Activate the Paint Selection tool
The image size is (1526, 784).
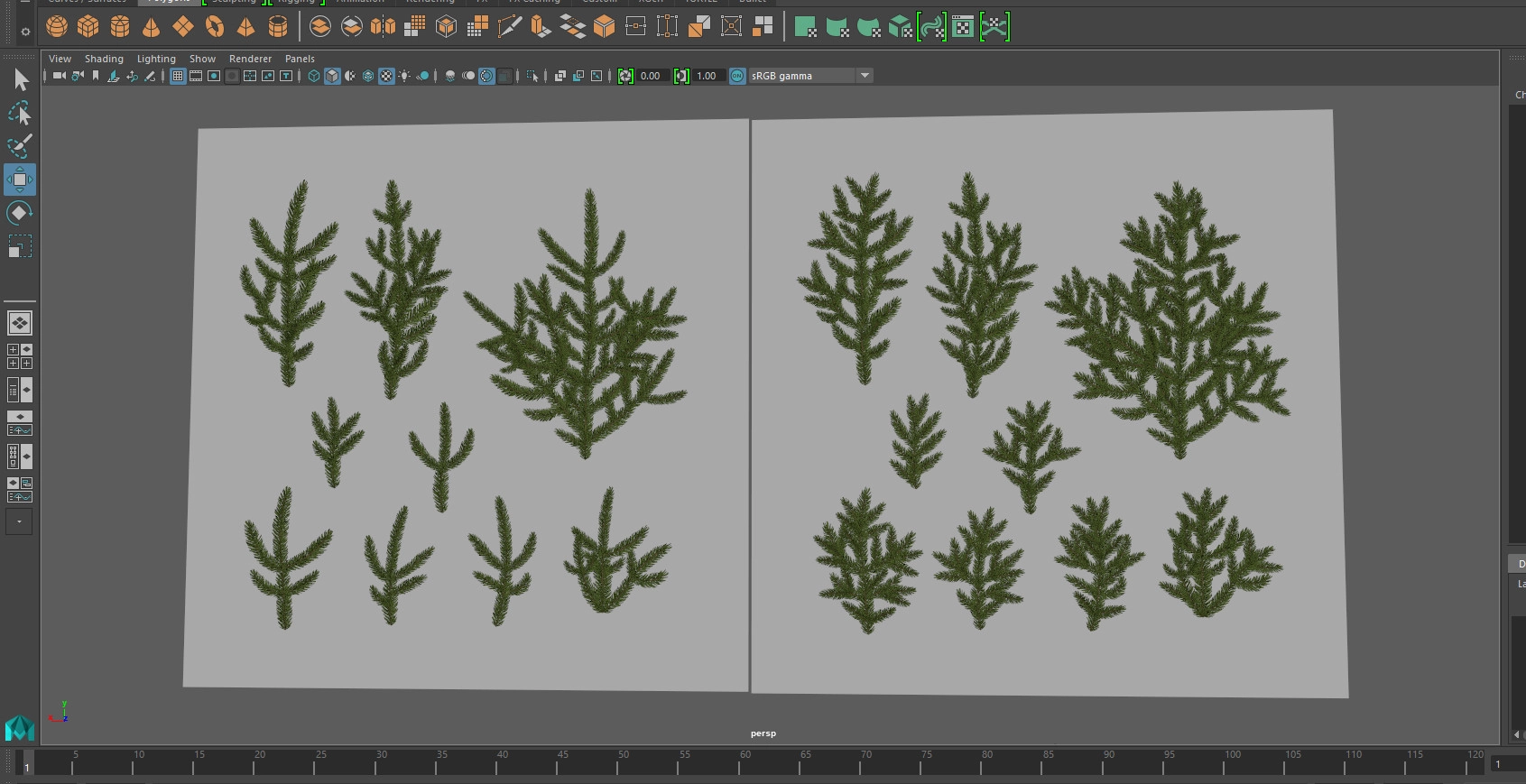point(20,146)
